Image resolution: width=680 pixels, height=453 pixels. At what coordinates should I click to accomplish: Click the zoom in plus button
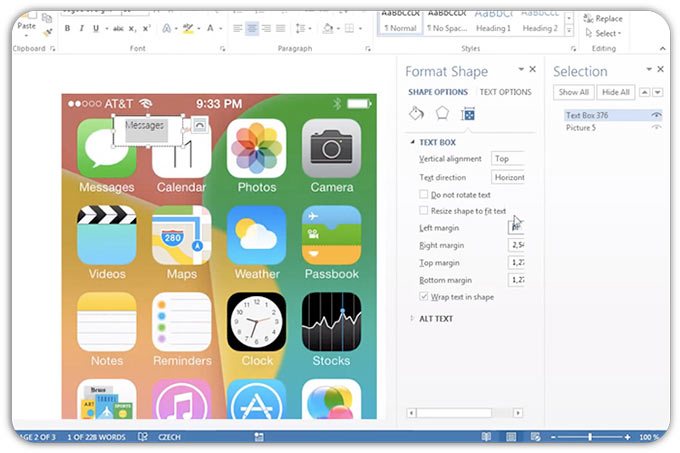click(x=628, y=437)
